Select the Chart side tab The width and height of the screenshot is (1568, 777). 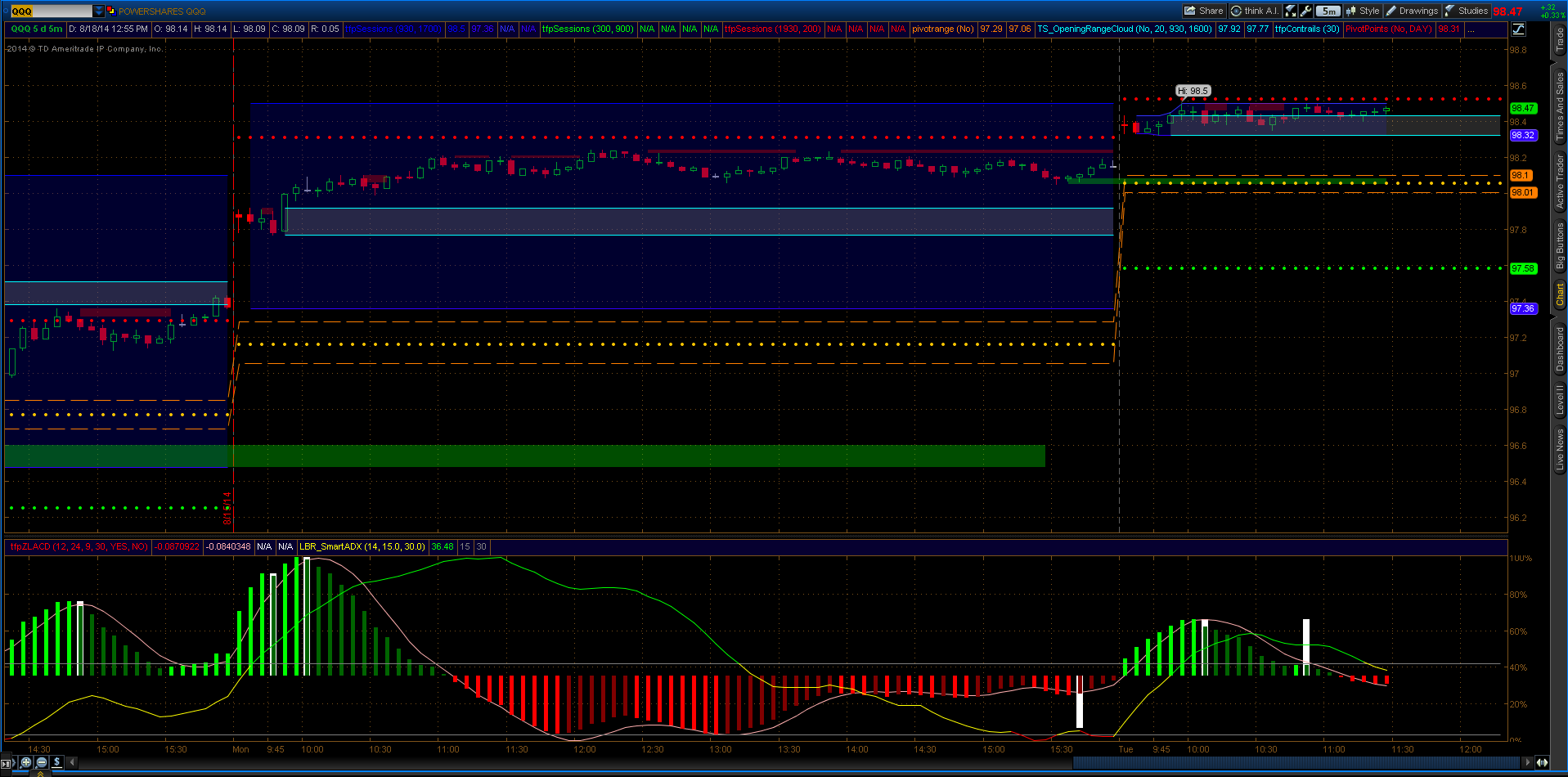click(1560, 295)
